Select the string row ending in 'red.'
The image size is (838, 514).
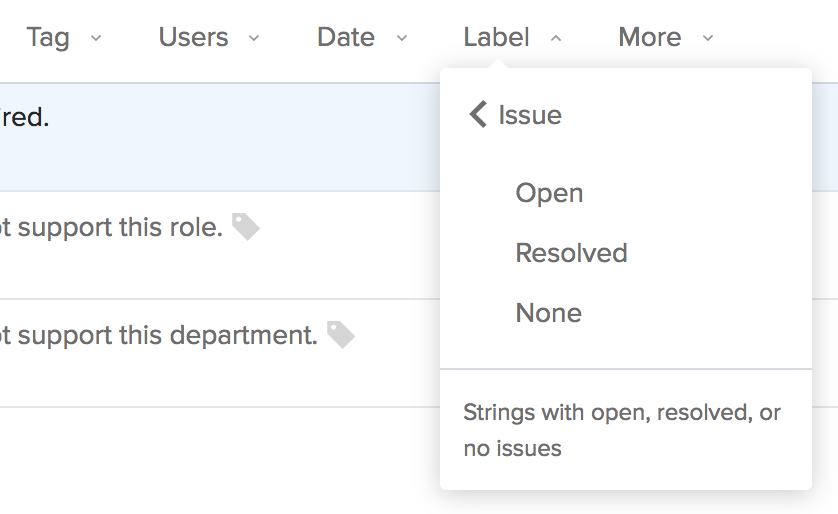[220, 137]
